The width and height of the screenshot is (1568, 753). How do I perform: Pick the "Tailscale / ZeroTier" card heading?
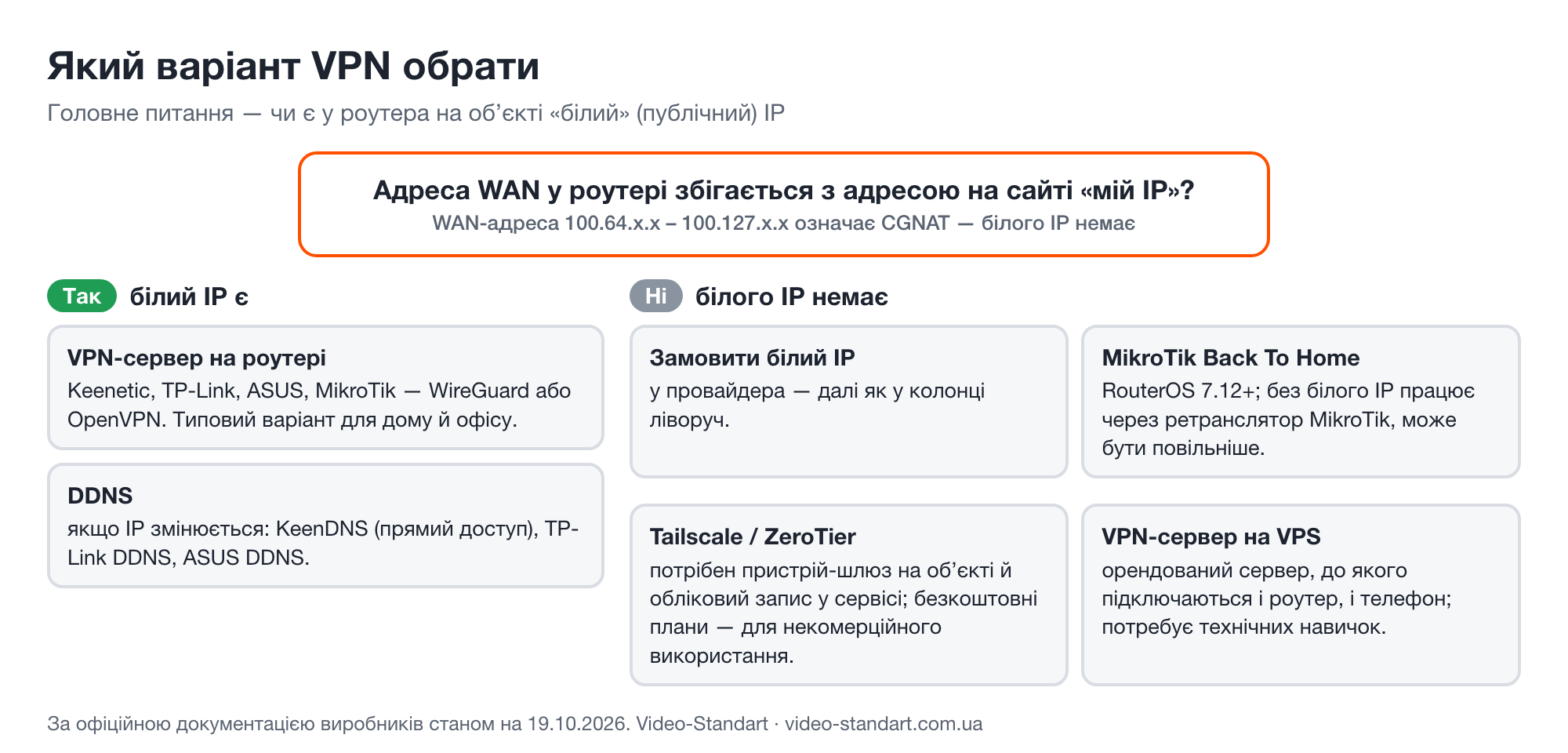(753, 537)
